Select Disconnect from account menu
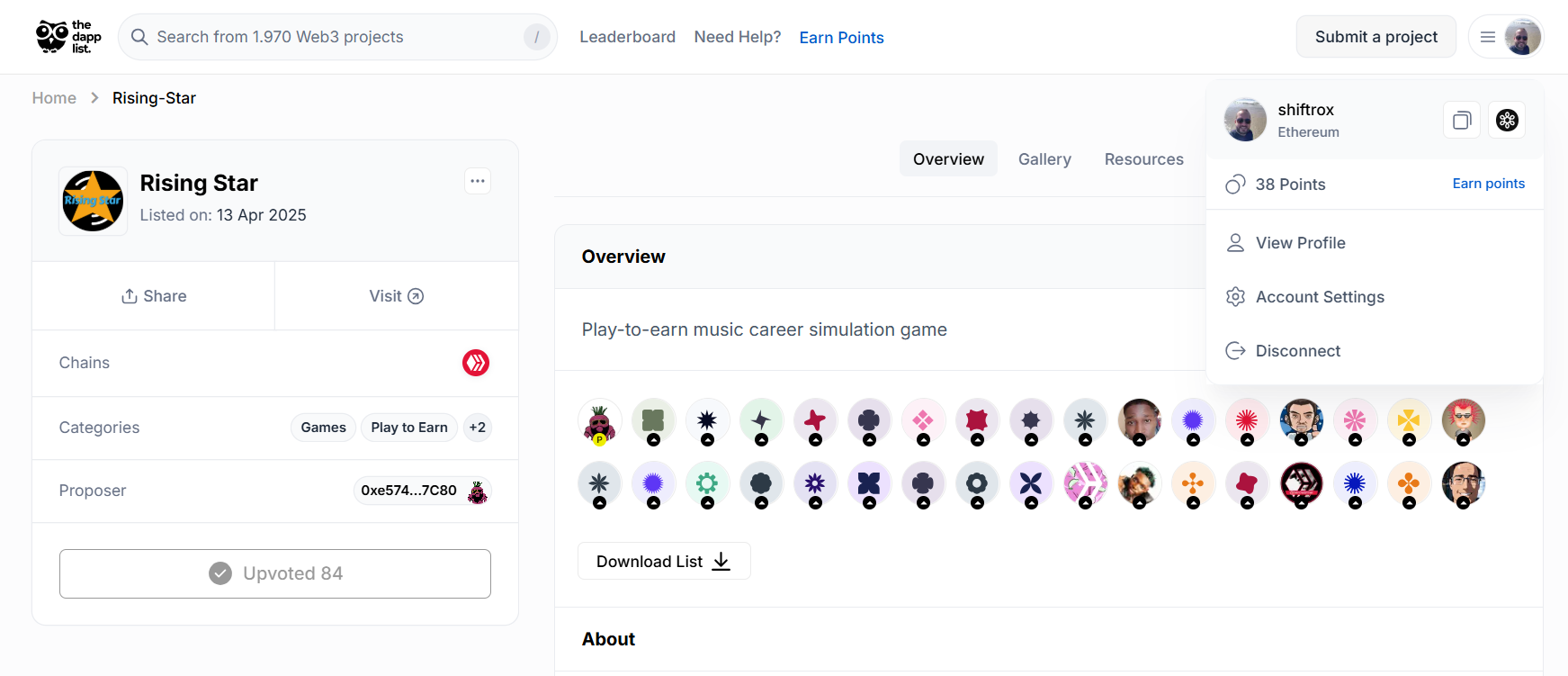 click(x=1375, y=351)
